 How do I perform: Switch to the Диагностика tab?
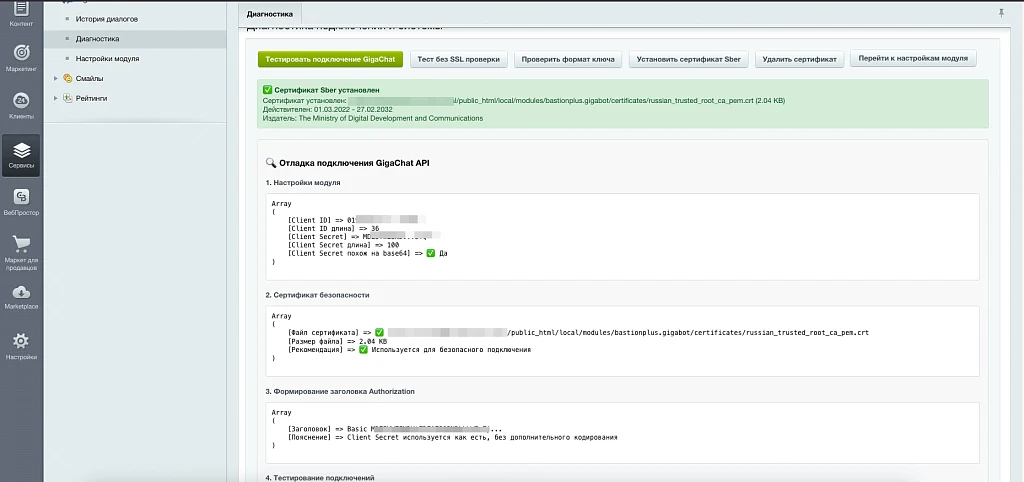pos(270,14)
